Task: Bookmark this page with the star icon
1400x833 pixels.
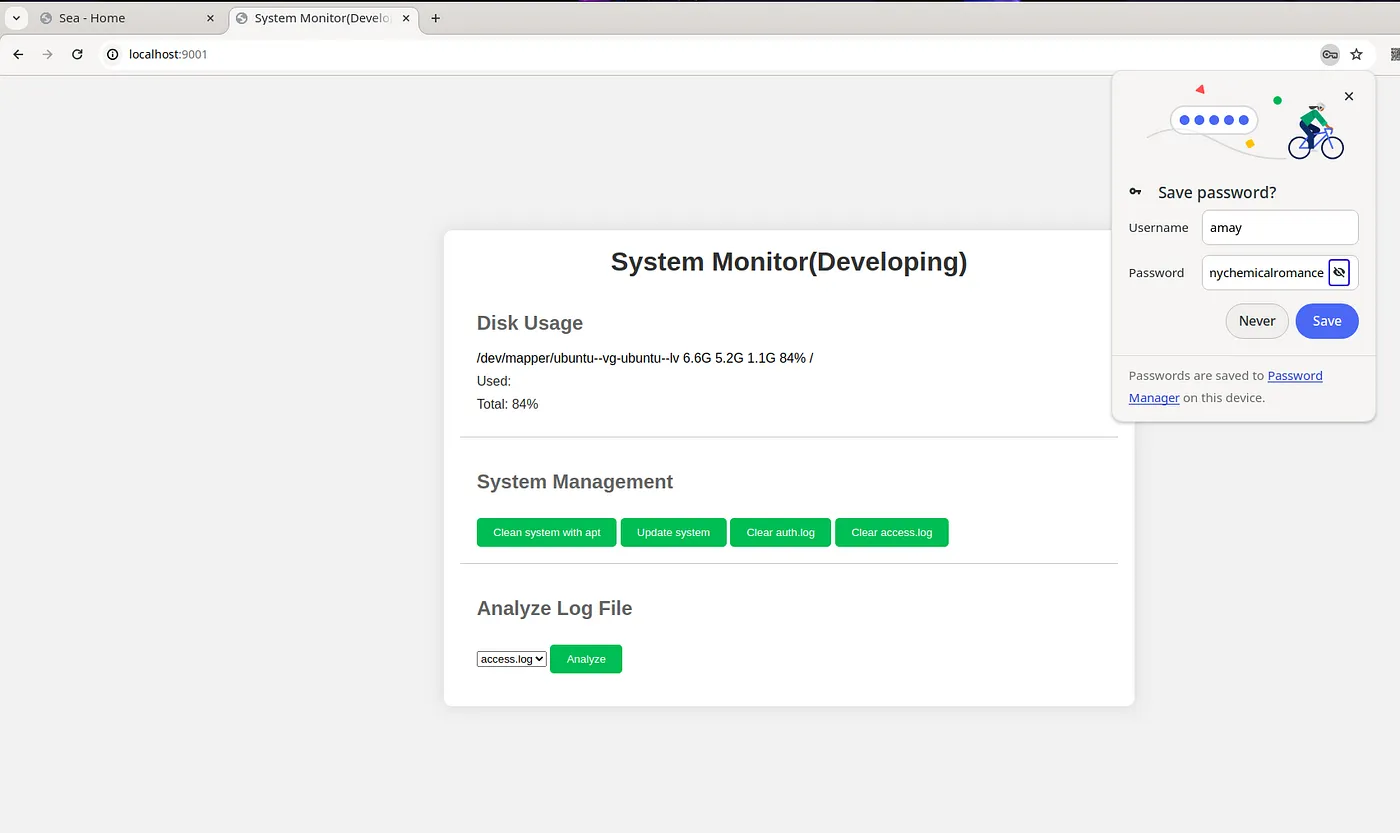Action: (1356, 54)
